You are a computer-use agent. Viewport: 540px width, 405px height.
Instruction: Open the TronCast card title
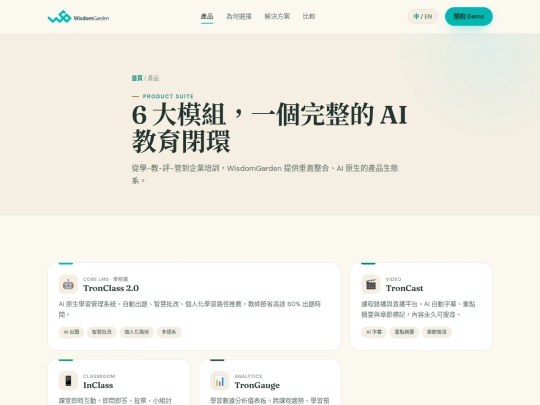coord(404,288)
